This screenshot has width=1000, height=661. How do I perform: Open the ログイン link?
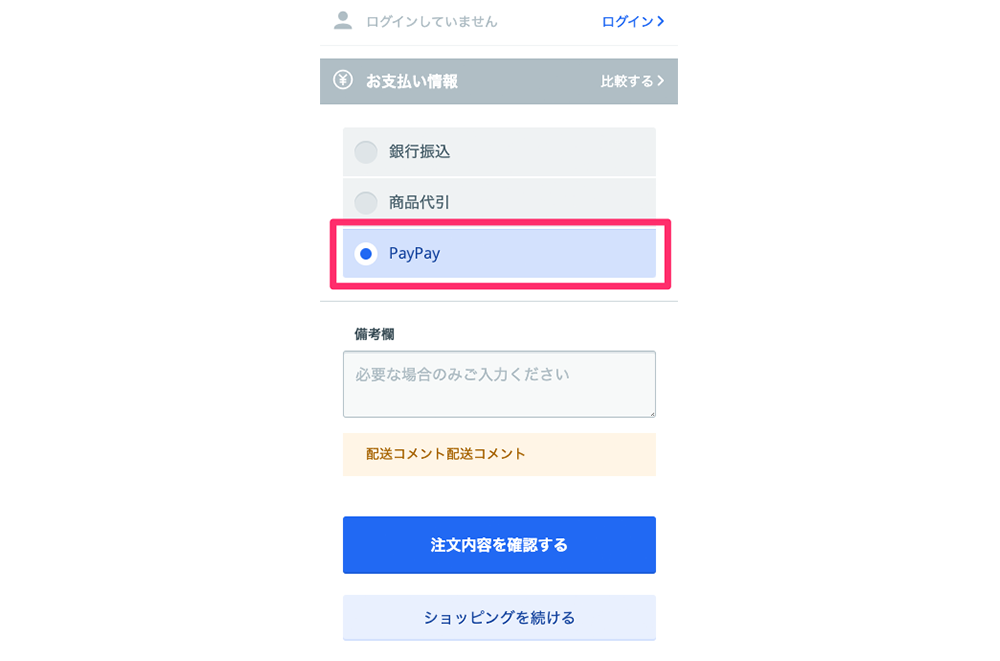633,22
